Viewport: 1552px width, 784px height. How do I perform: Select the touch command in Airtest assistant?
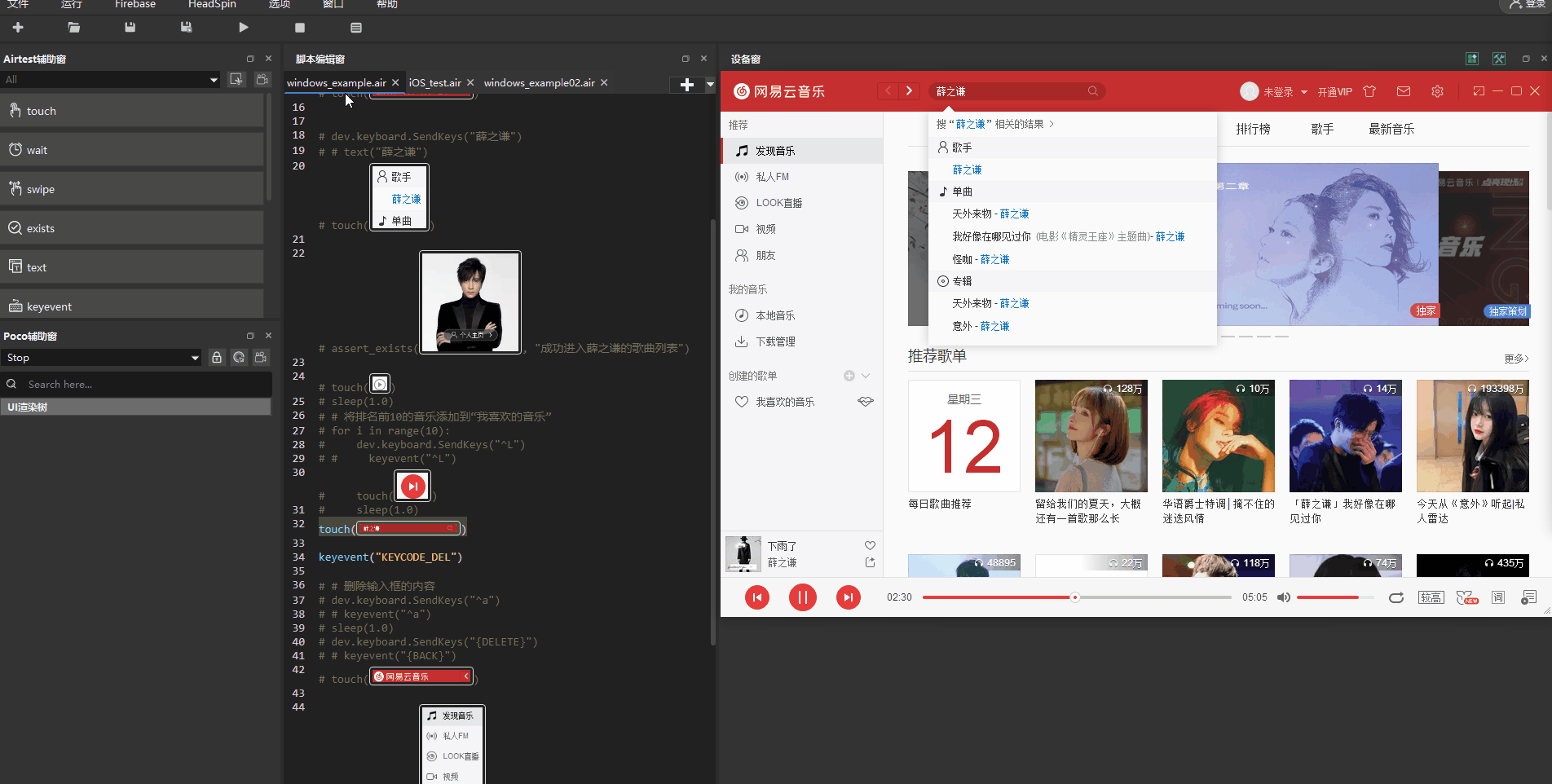pyautogui.click(x=132, y=111)
